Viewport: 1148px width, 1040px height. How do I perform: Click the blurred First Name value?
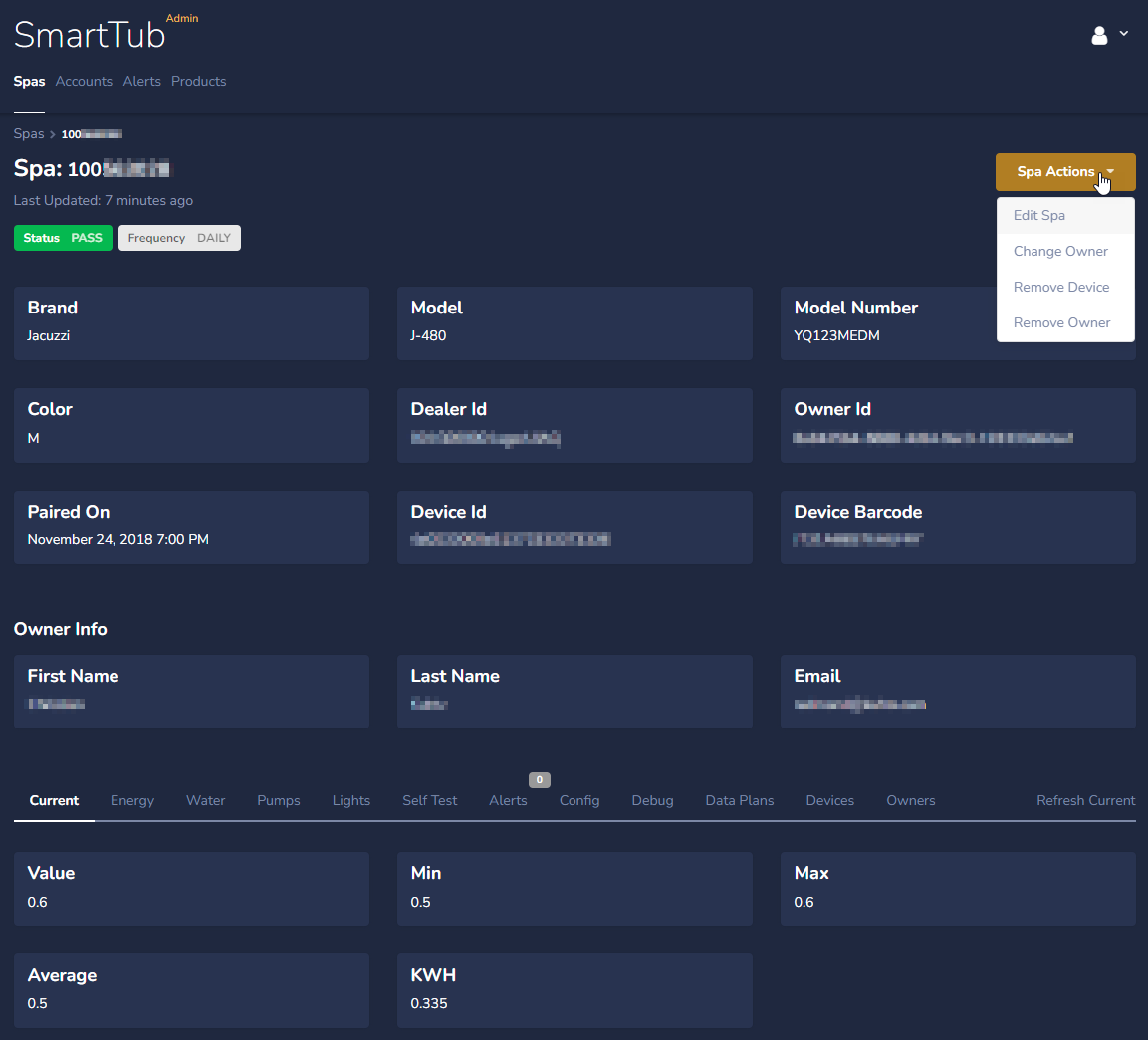point(57,704)
